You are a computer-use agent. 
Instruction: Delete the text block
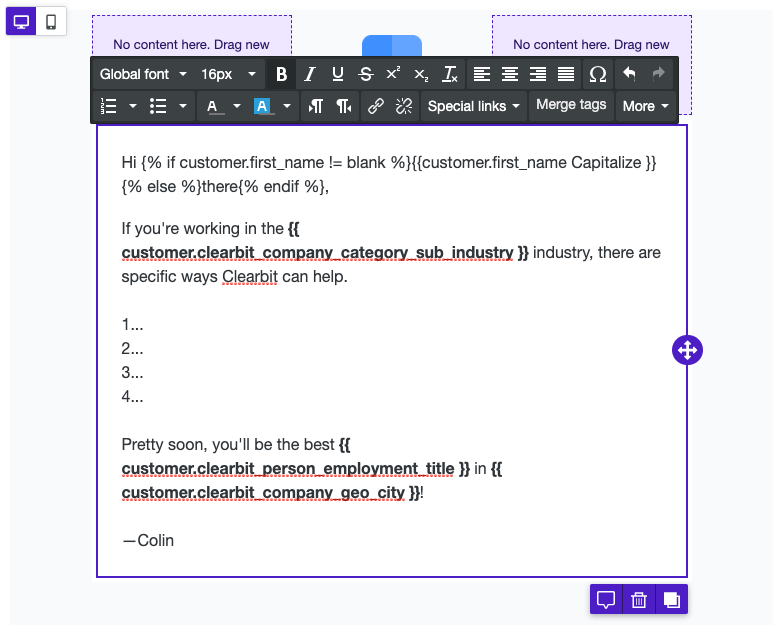pyautogui.click(x=639, y=599)
